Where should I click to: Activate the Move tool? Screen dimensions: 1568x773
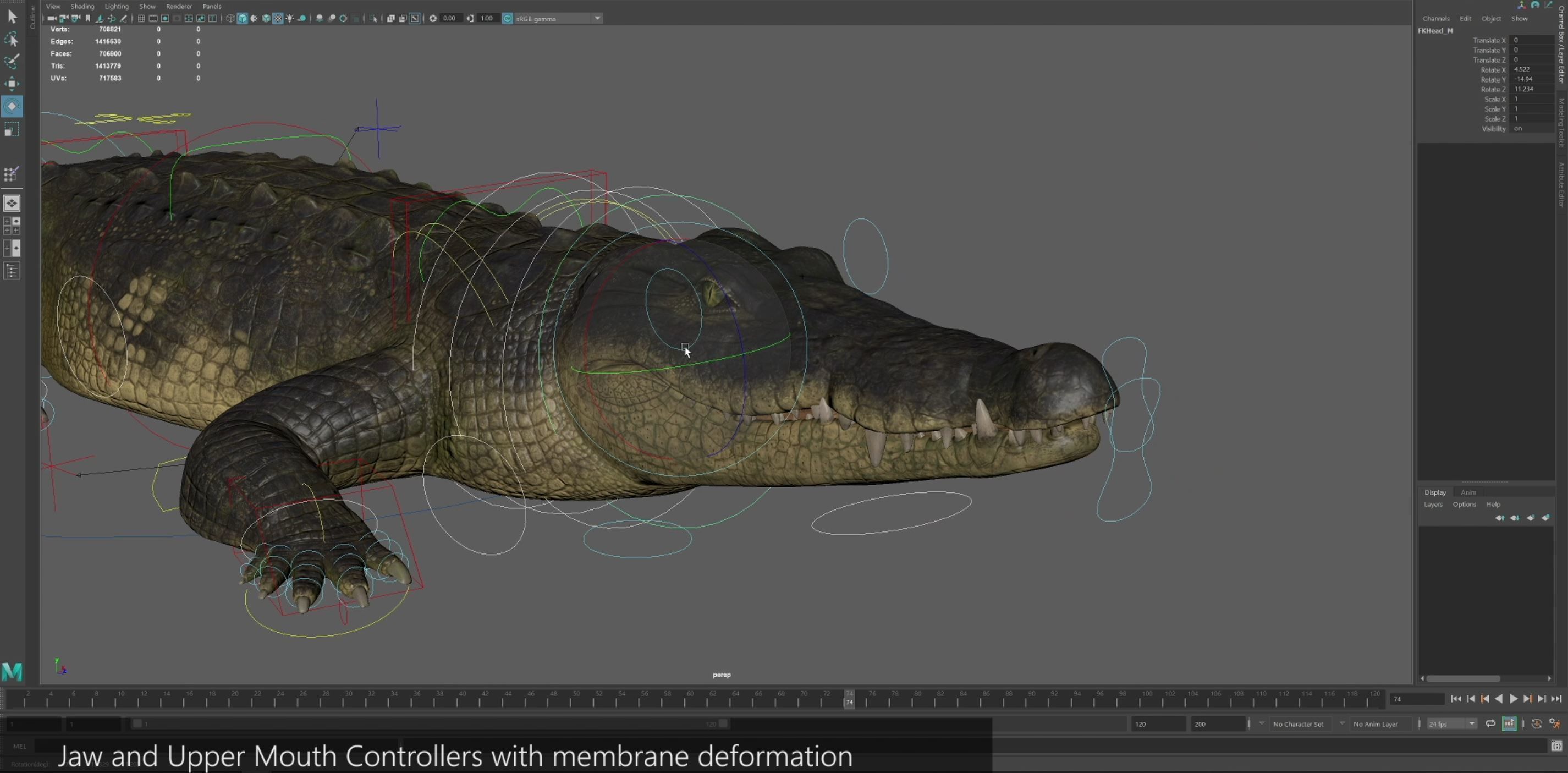(x=12, y=84)
